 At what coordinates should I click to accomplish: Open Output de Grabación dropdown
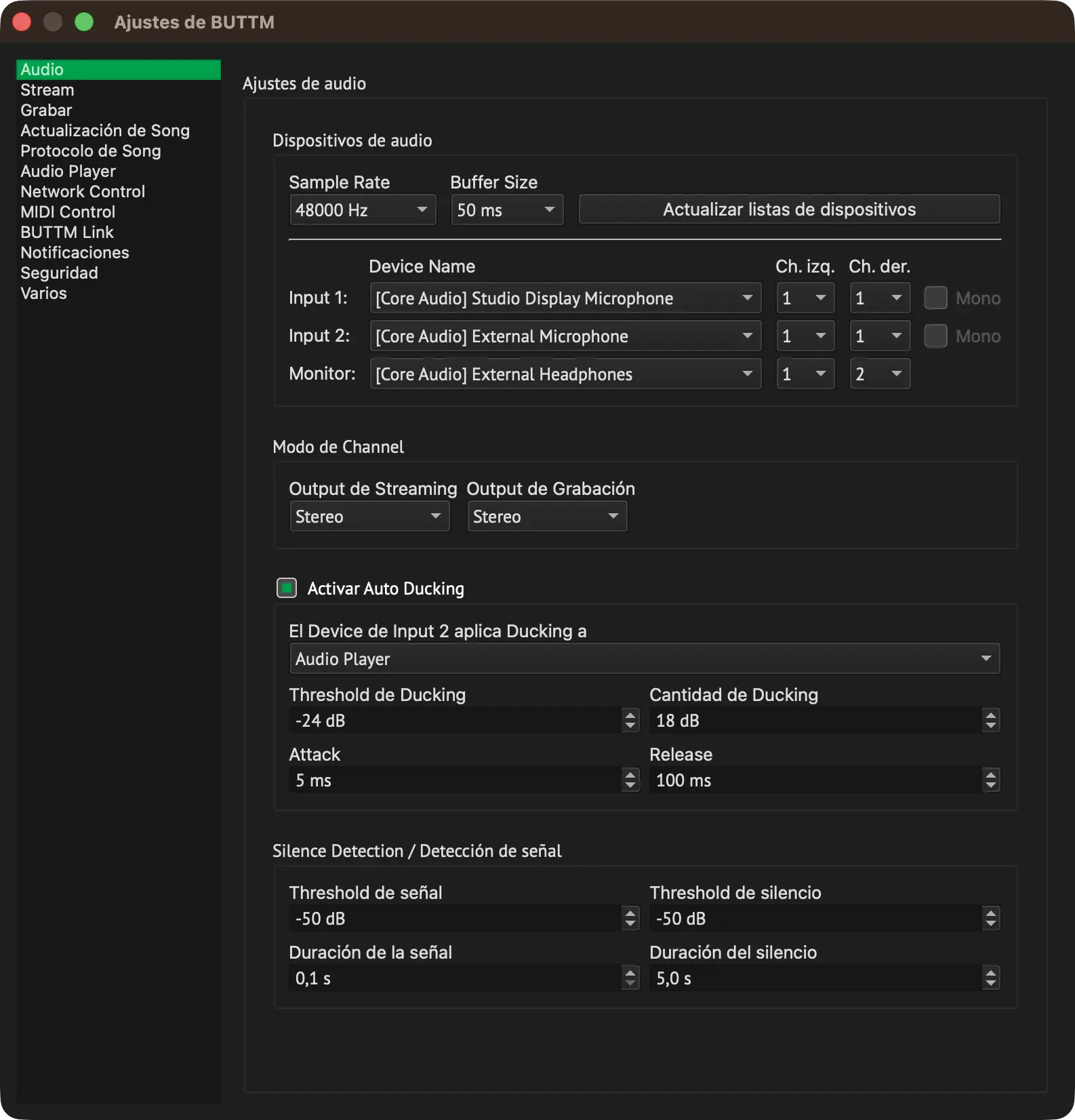click(547, 517)
